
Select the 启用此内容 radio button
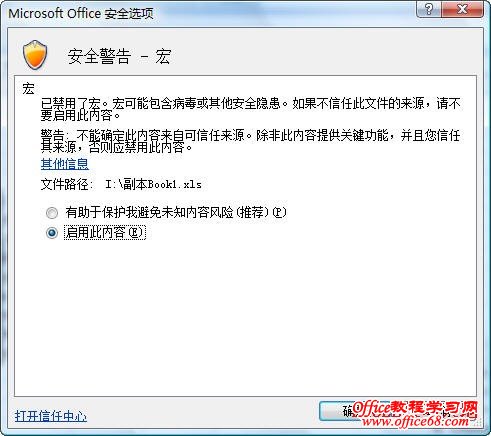coord(52,233)
